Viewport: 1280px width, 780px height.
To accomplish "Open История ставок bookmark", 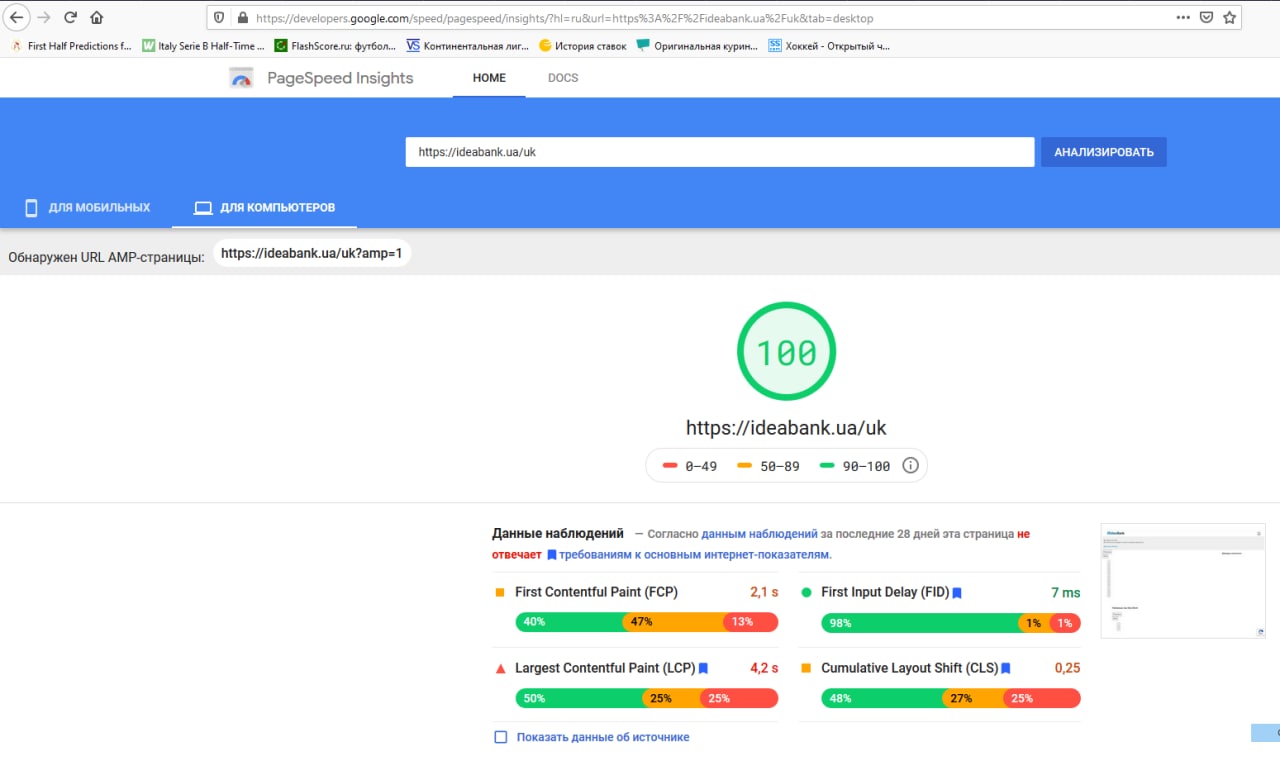I will click(582, 46).
